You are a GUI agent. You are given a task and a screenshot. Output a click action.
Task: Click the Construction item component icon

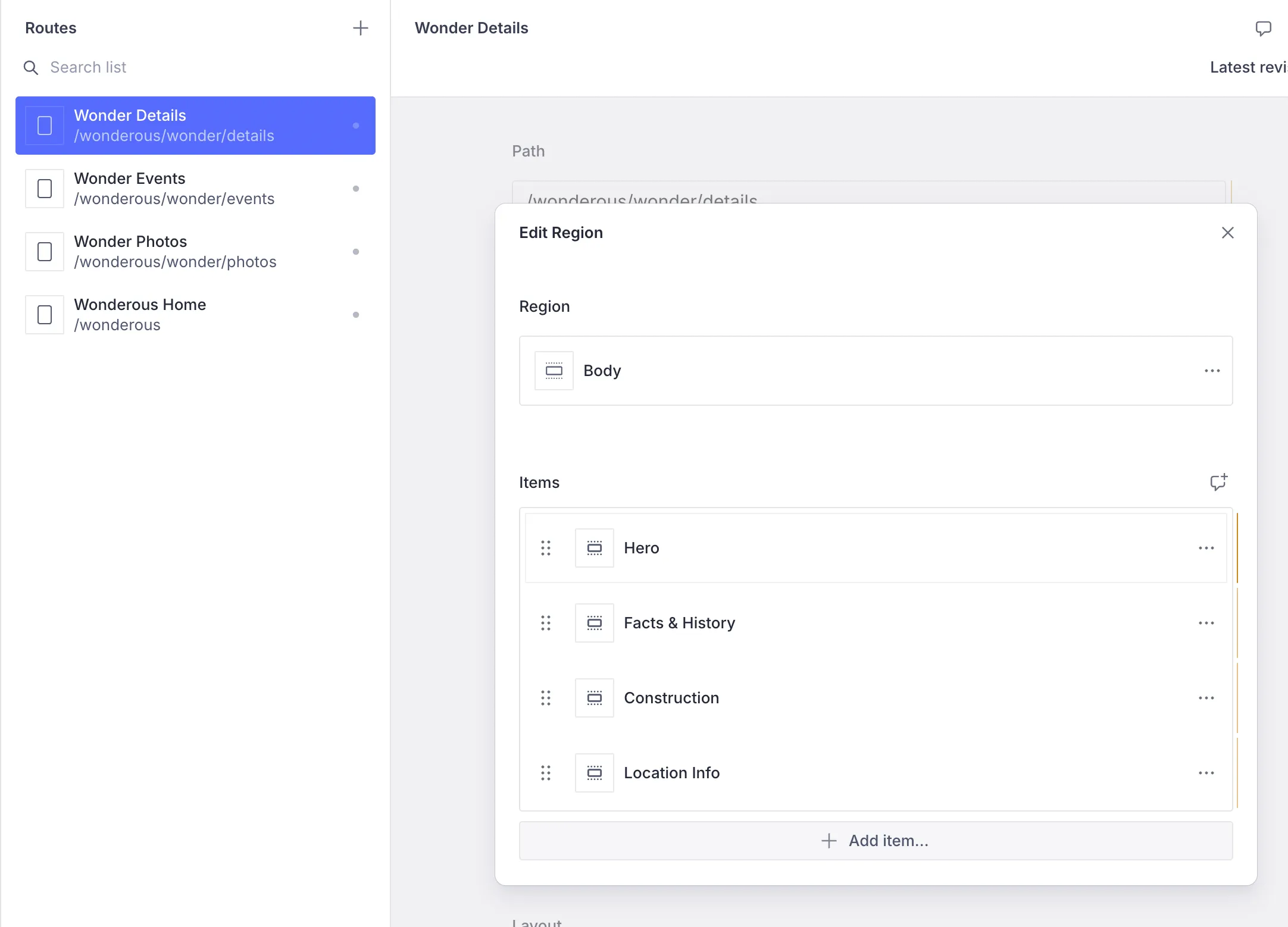point(594,697)
